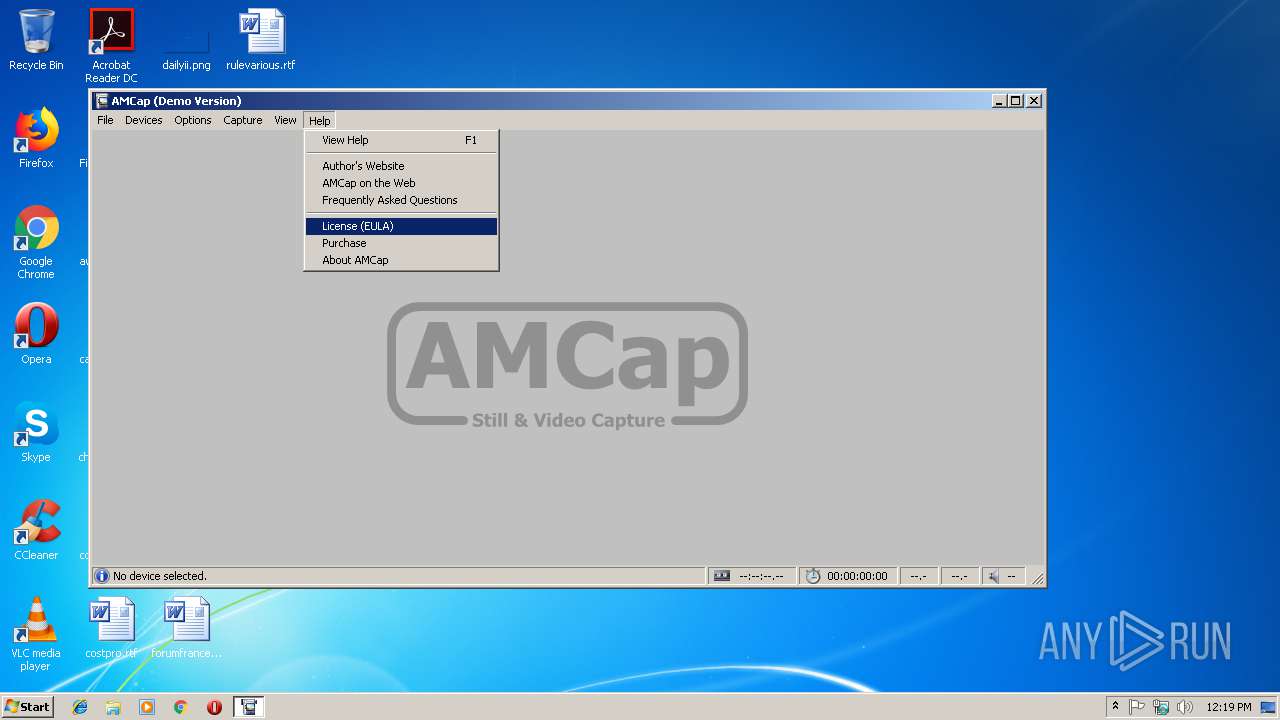This screenshot has height=720, width=1280.
Task: Choose Author's Website menu entry
Action: (401, 166)
